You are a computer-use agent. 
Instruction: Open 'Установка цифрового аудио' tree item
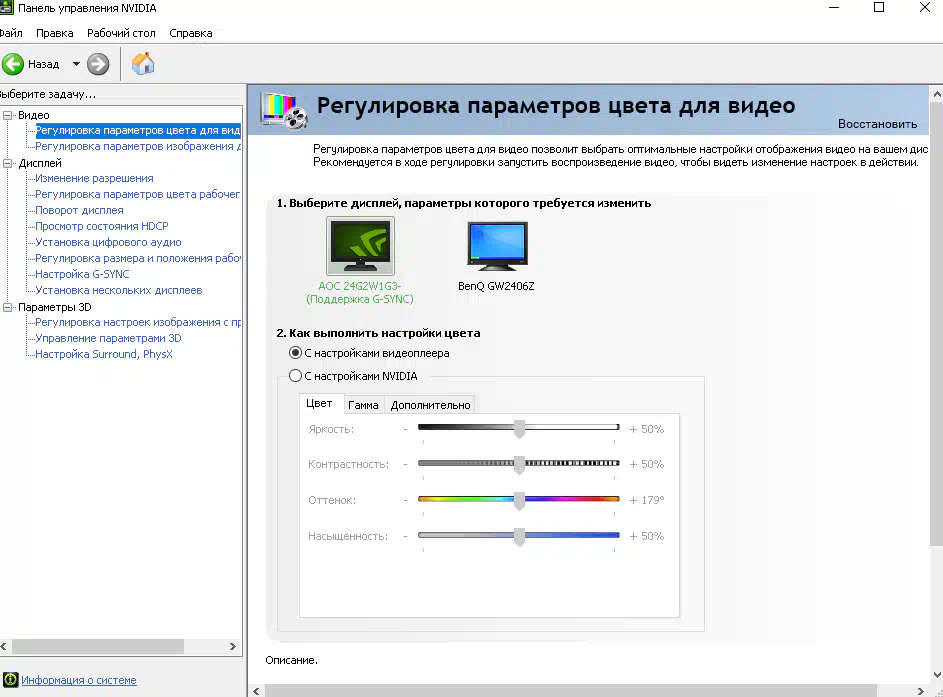tap(108, 242)
